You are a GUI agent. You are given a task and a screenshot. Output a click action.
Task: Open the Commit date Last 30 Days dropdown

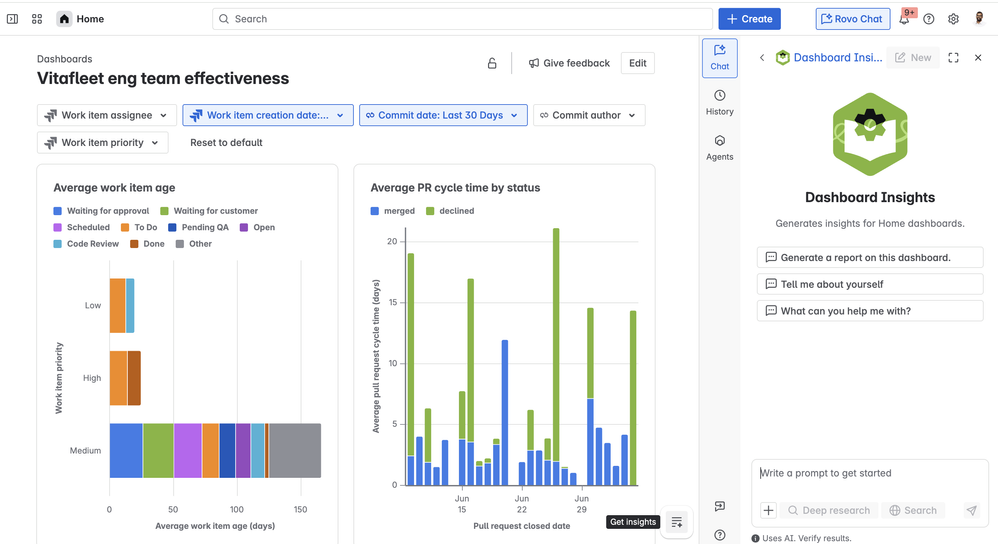443,116
